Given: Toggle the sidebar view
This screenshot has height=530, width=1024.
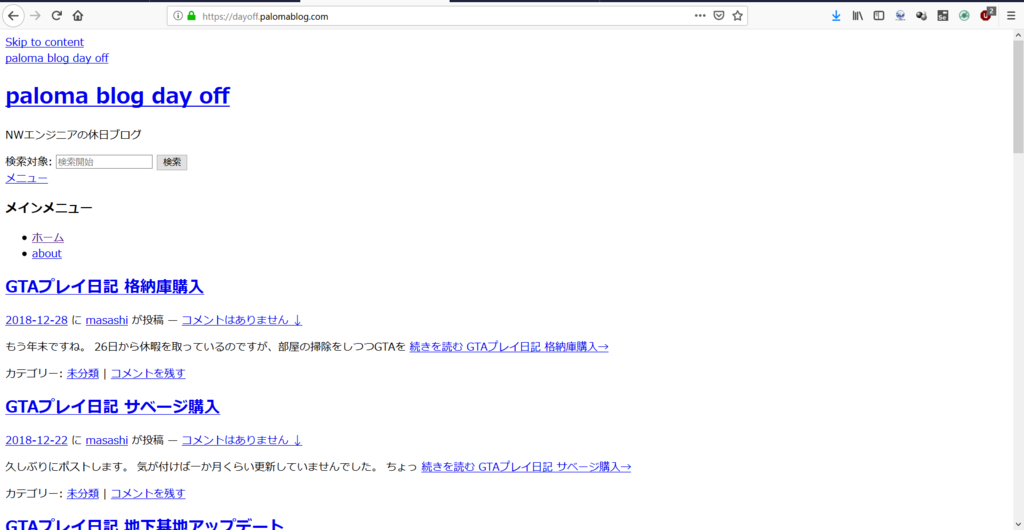Looking at the screenshot, I should 879,16.
